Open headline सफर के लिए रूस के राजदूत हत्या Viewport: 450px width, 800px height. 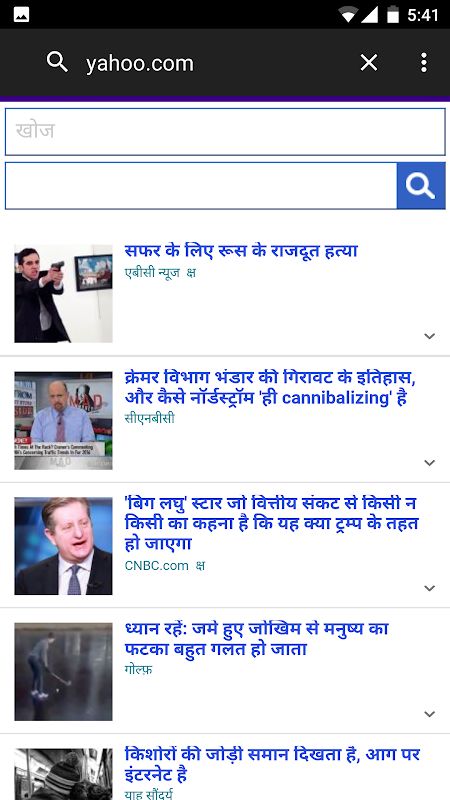point(241,251)
